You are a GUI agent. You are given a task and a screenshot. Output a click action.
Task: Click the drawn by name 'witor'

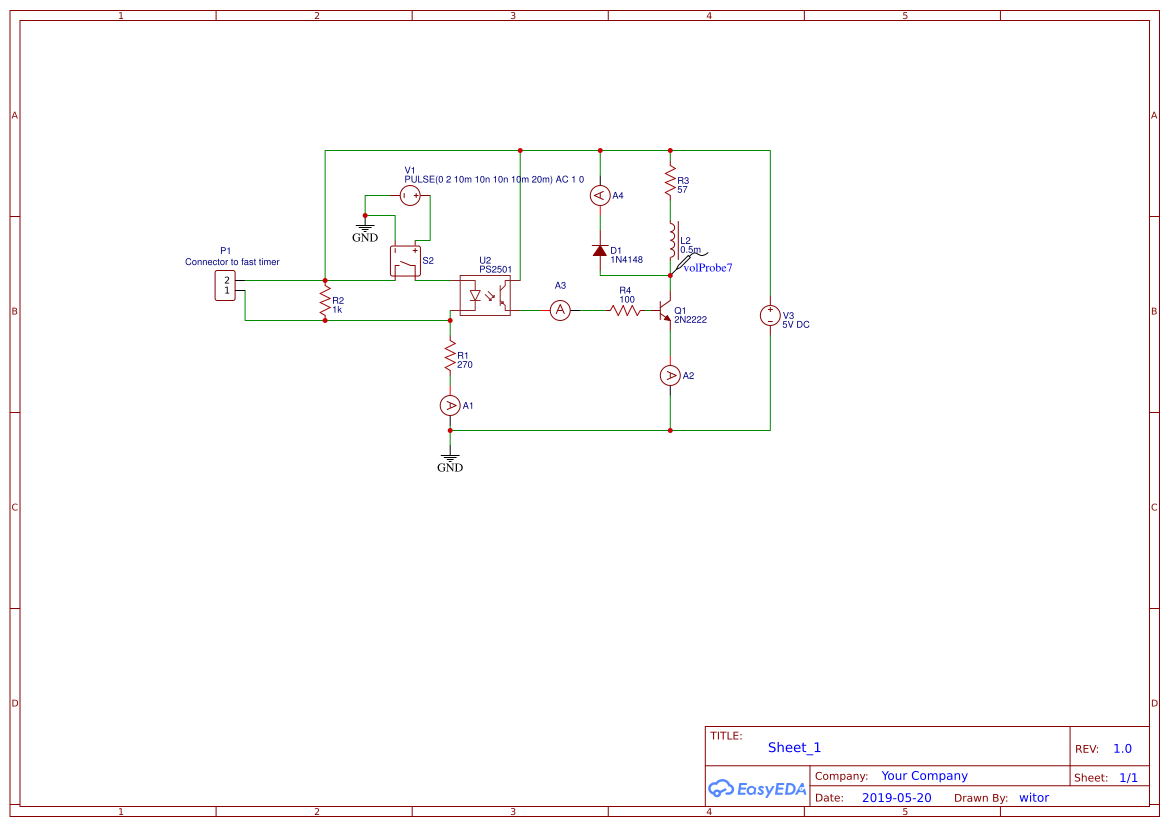click(x=1034, y=798)
